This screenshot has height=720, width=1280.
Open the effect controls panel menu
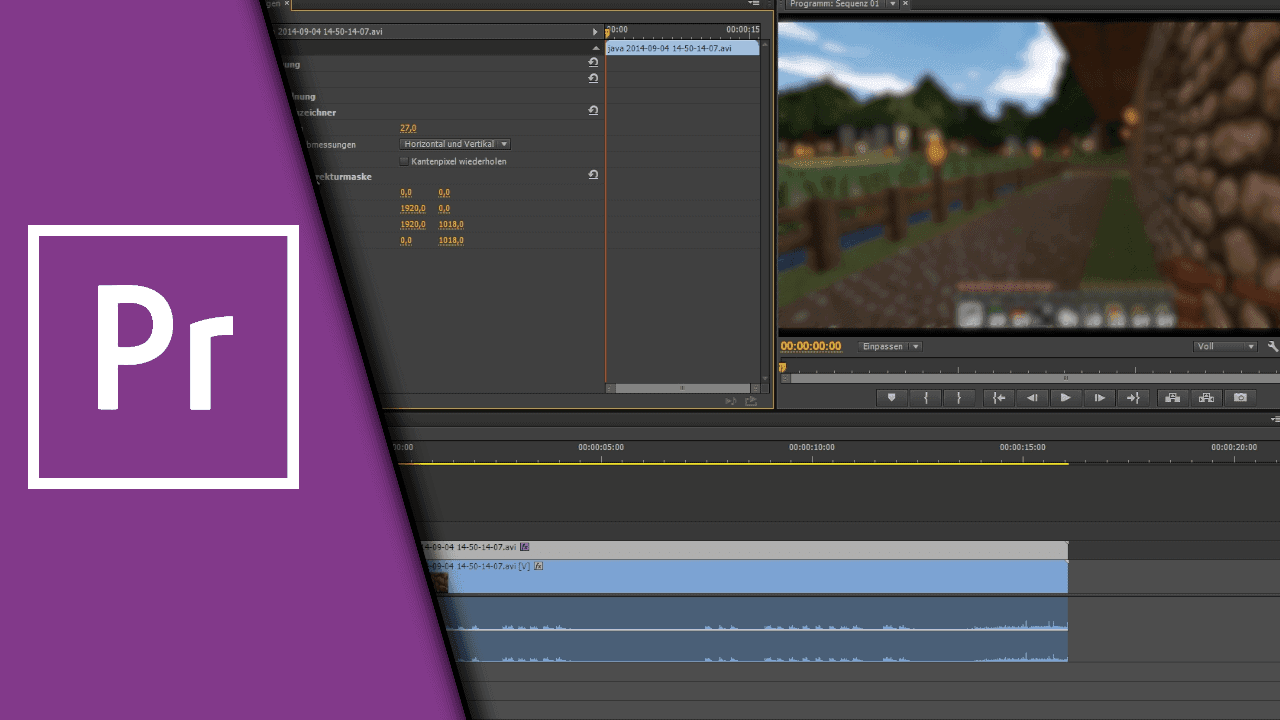(754, 4)
